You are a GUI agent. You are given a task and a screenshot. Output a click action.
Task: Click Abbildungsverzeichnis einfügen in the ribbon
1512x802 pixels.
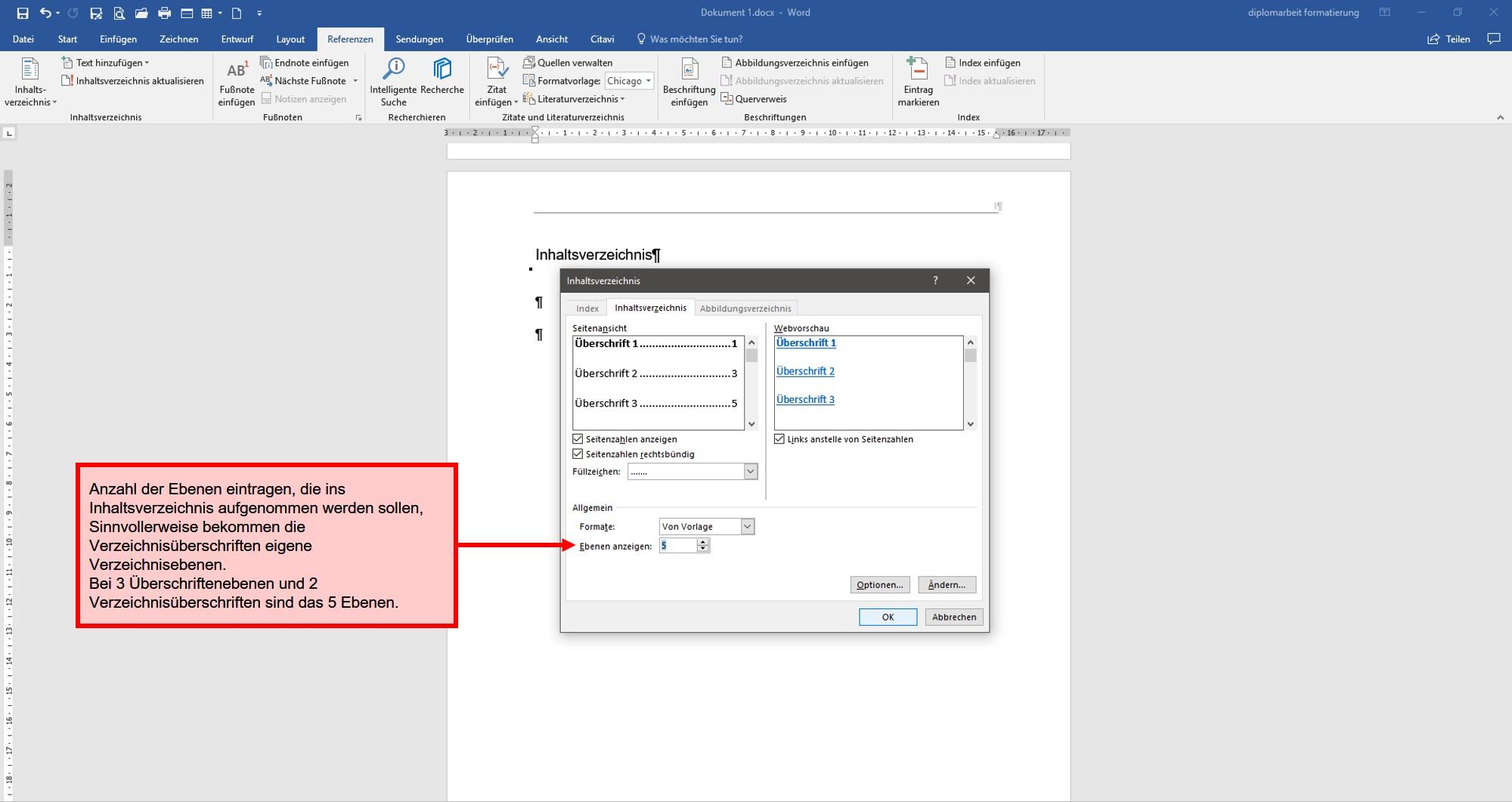point(795,63)
